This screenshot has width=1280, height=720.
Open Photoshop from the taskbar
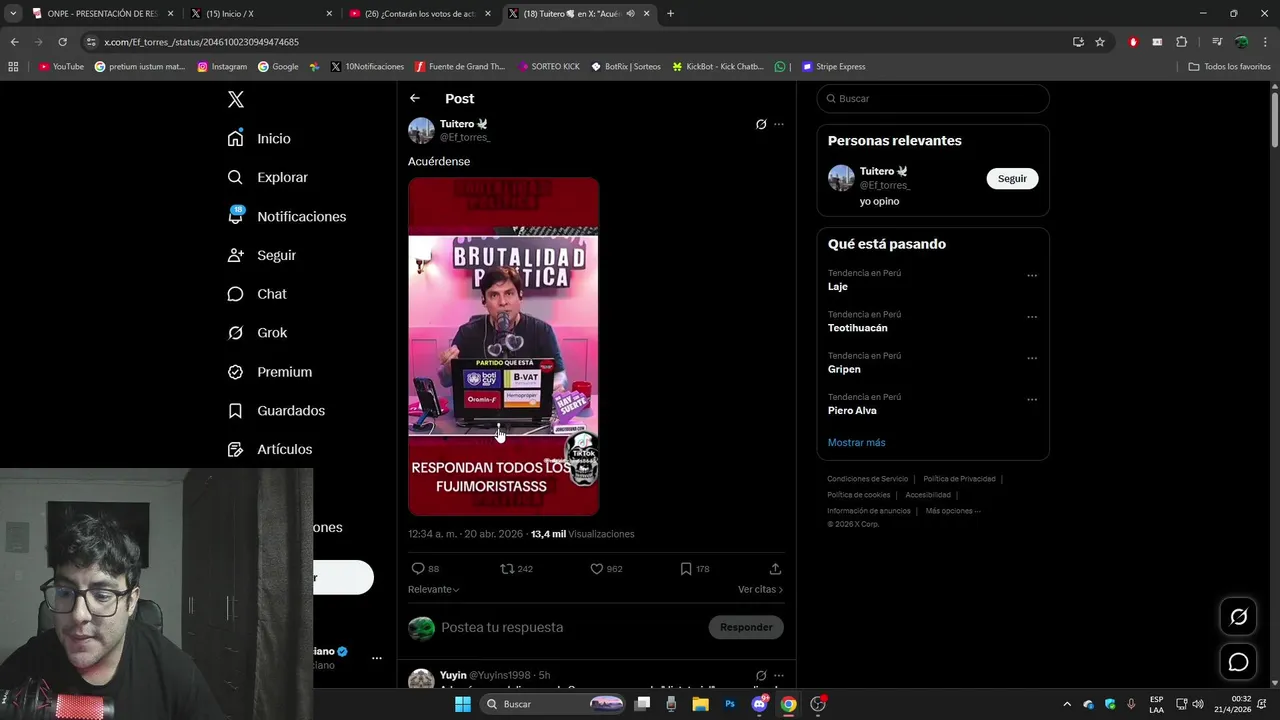tap(730, 704)
